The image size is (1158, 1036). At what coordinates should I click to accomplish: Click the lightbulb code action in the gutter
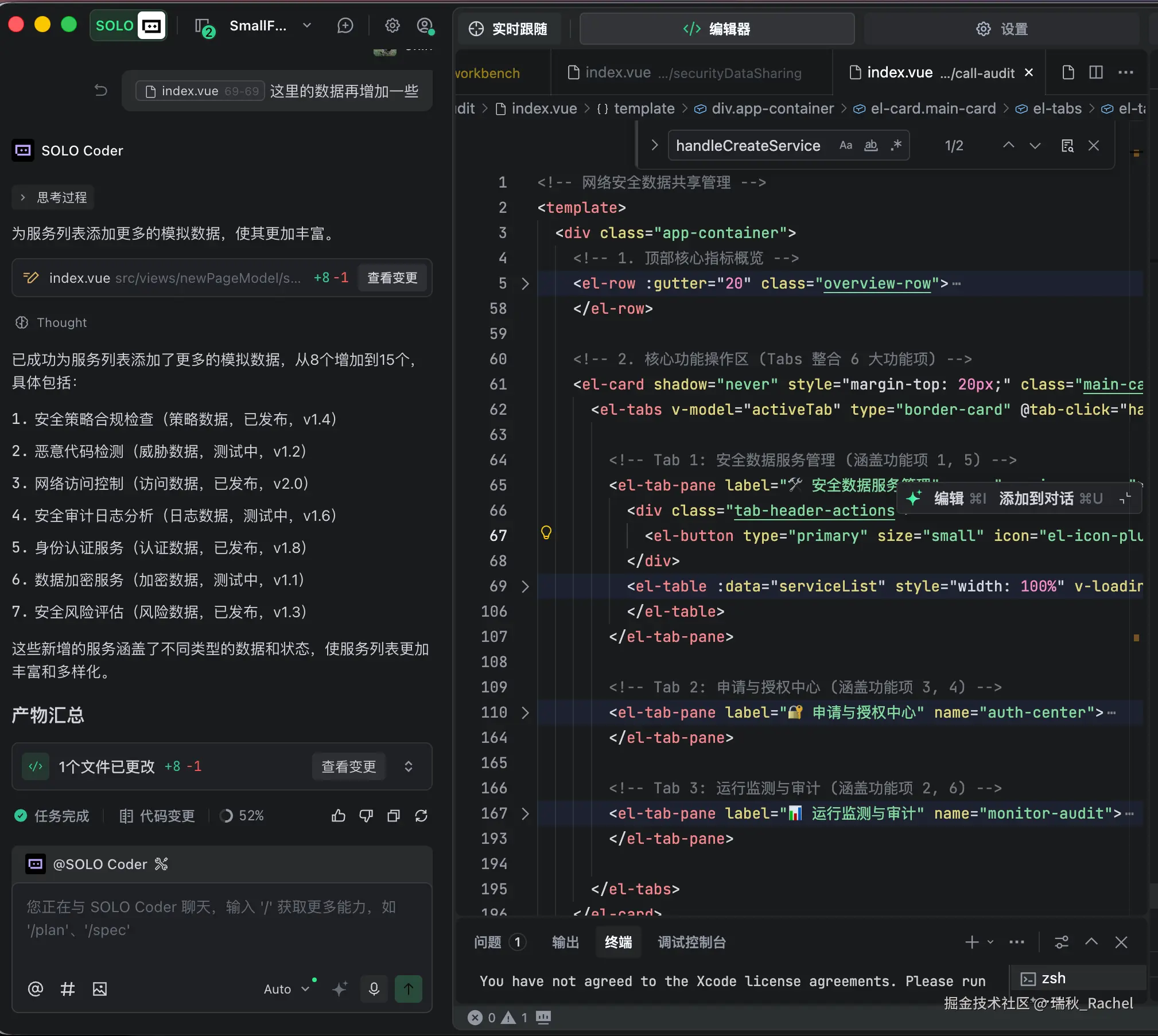[547, 533]
